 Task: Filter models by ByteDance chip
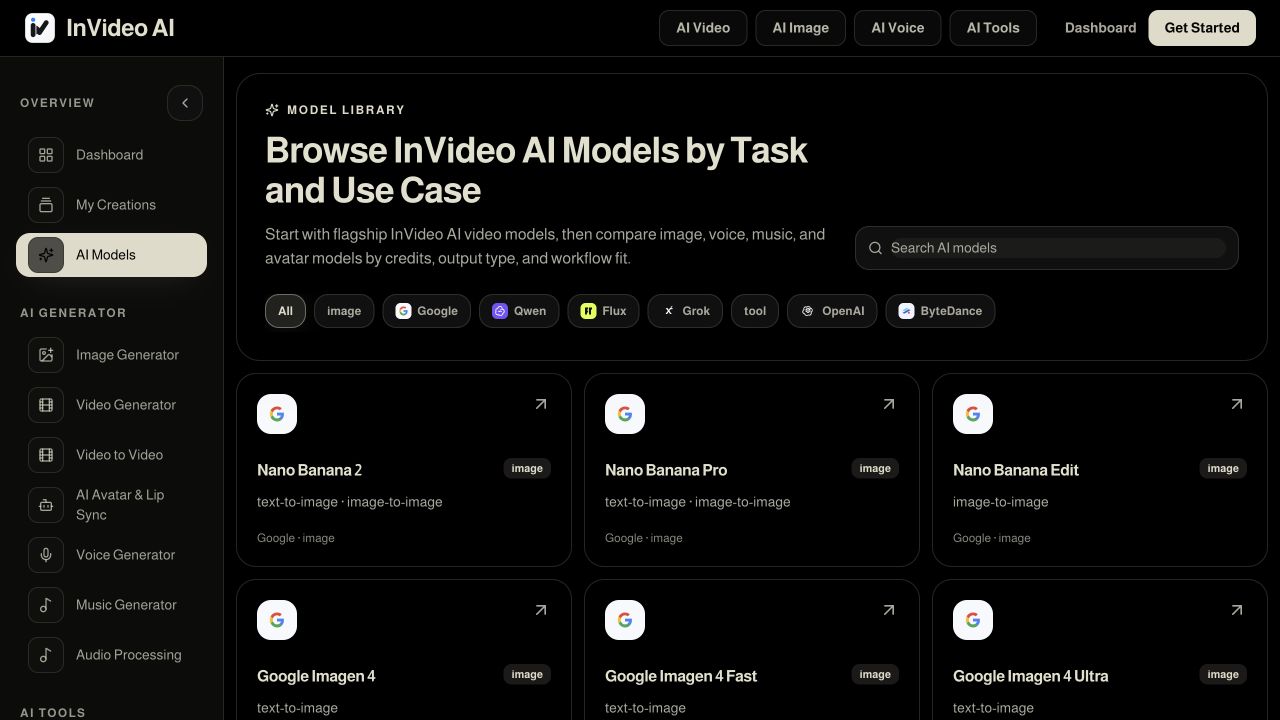(940, 311)
